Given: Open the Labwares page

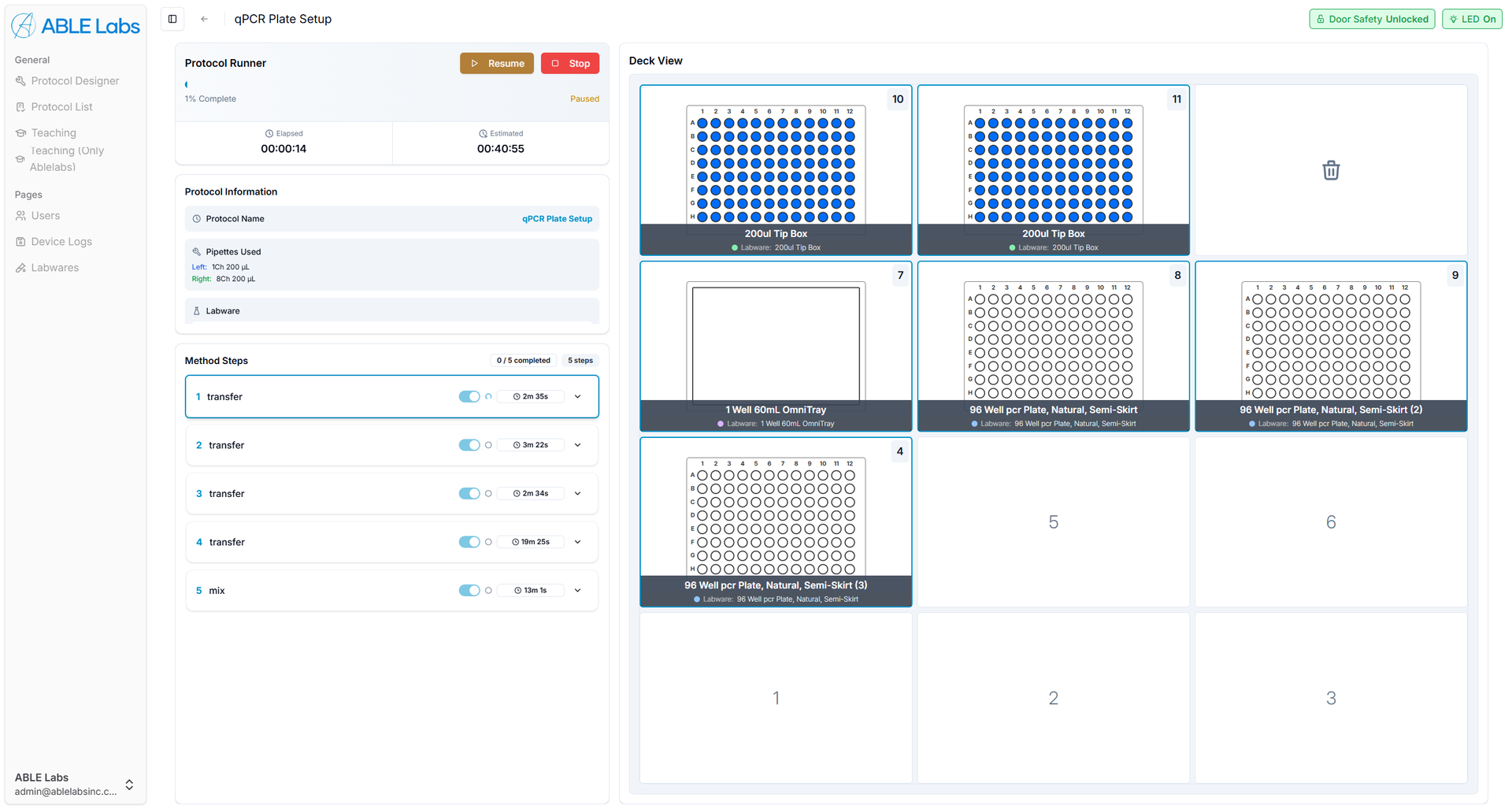Looking at the screenshot, I should (x=54, y=267).
